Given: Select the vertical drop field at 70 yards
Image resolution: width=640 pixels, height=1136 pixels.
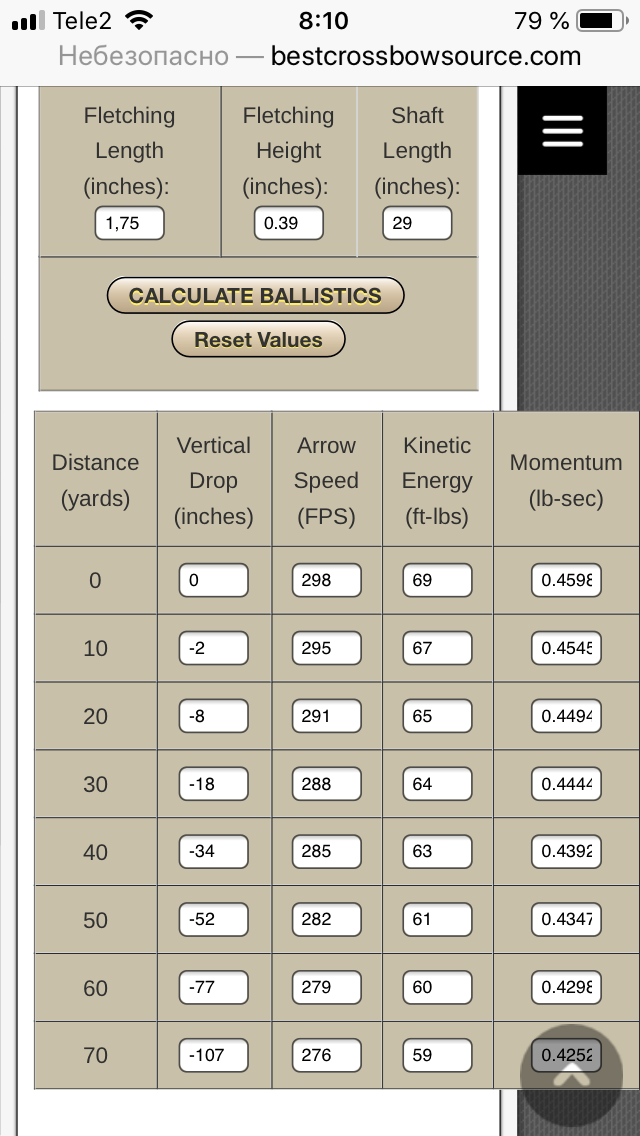Looking at the screenshot, I should click(214, 1056).
